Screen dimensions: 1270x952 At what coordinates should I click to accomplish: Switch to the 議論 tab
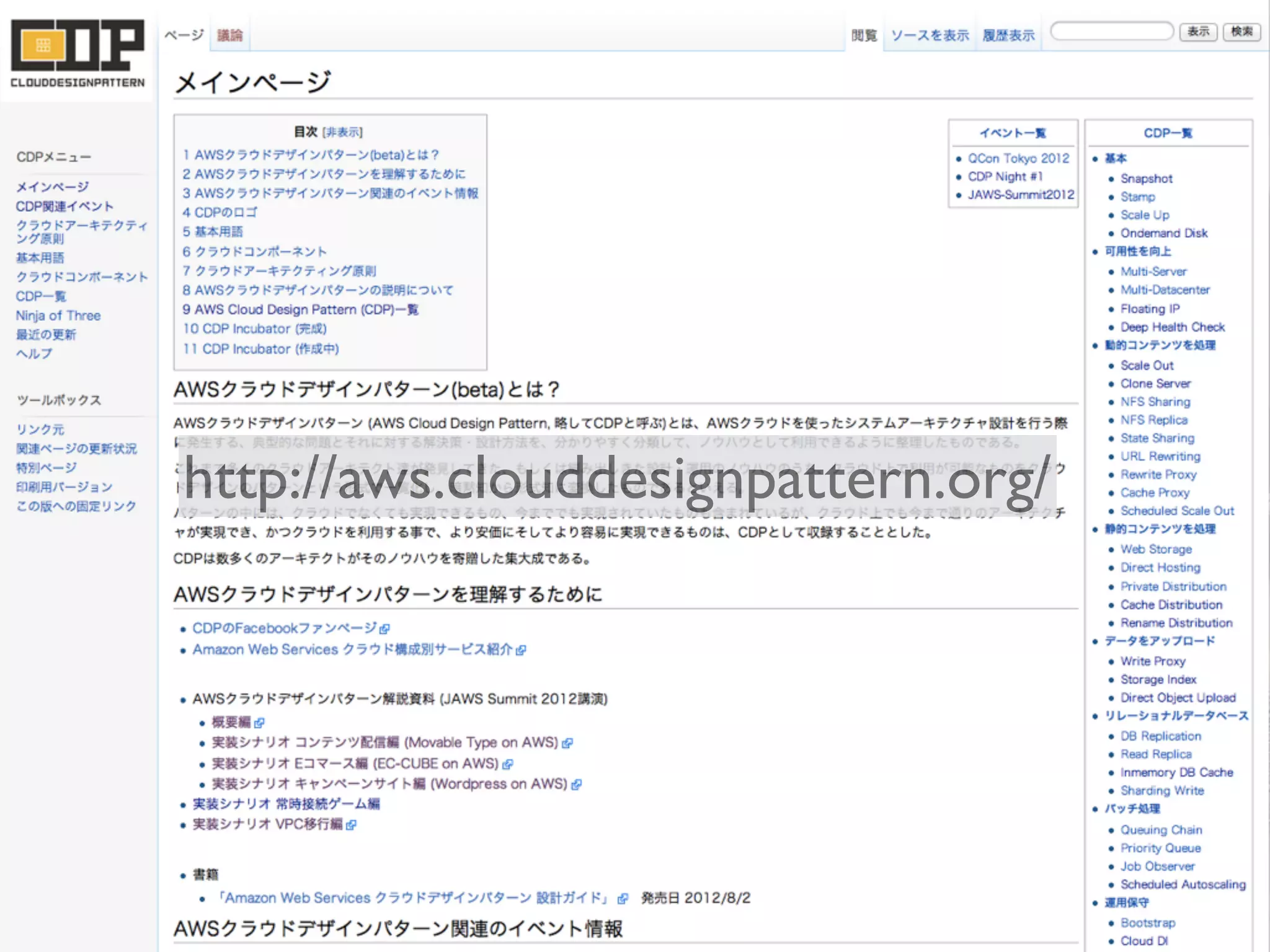(x=229, y=35)
